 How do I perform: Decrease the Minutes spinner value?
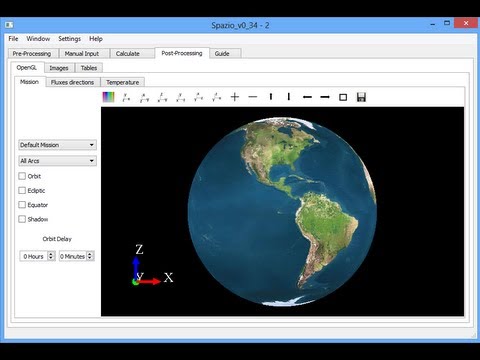[x=90, y=258]
